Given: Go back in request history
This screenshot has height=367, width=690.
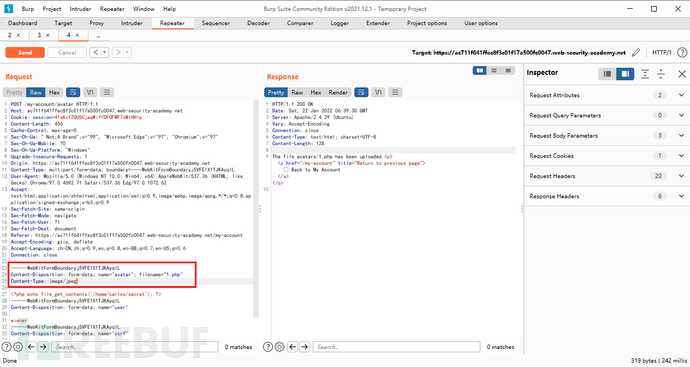Looking at the screenshot, I should (95, 52).
